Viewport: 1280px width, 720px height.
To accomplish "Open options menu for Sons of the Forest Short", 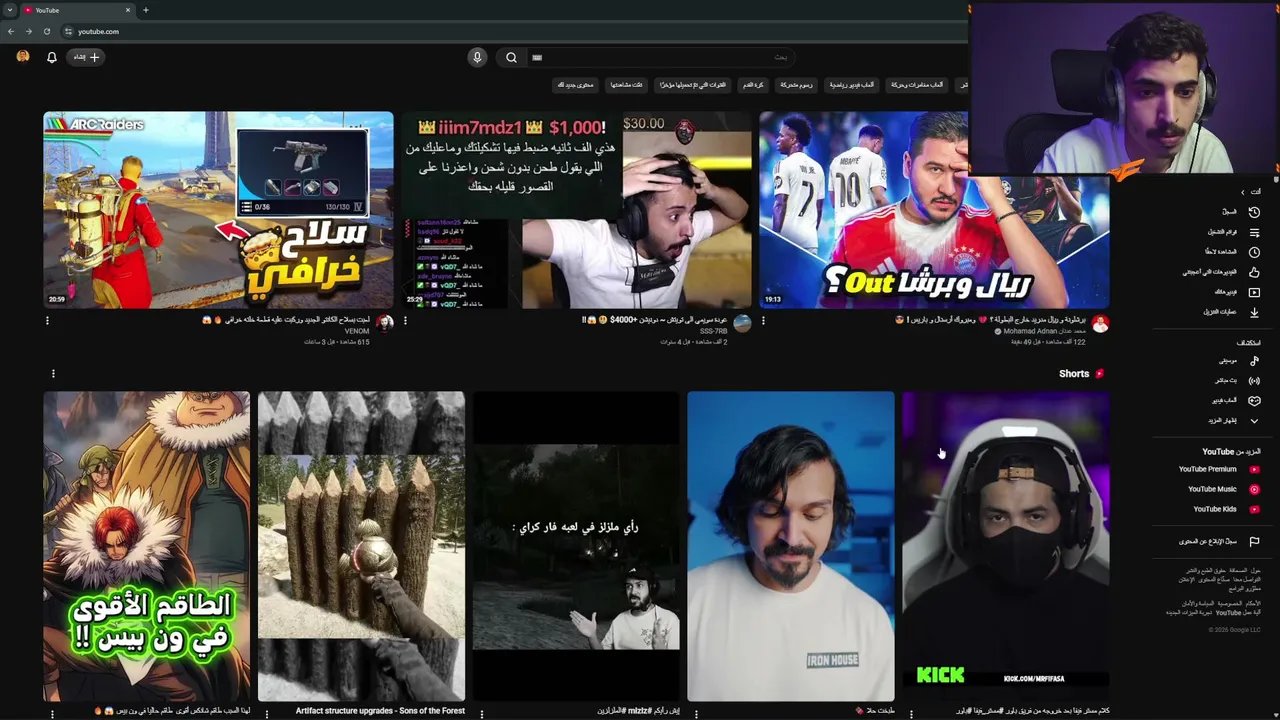I will click(x=267, y=713).
